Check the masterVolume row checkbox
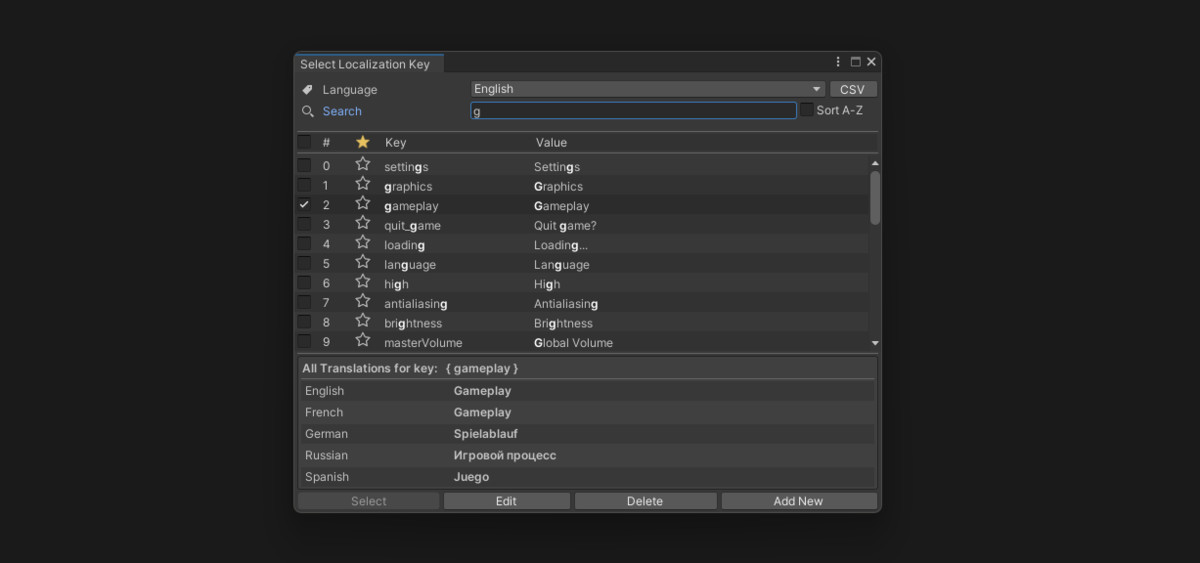This screenshot has width=1200, height=563. [304, 341]
